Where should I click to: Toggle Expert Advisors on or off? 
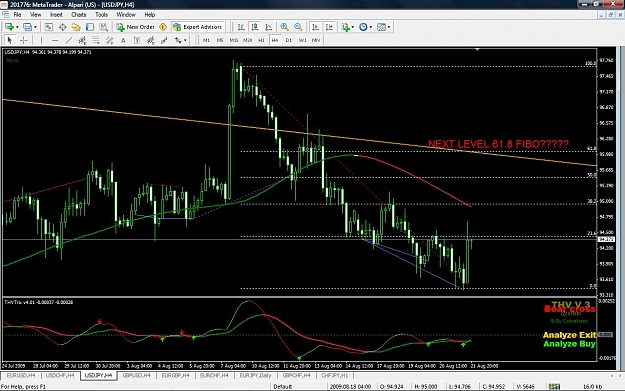click(198, 27)
